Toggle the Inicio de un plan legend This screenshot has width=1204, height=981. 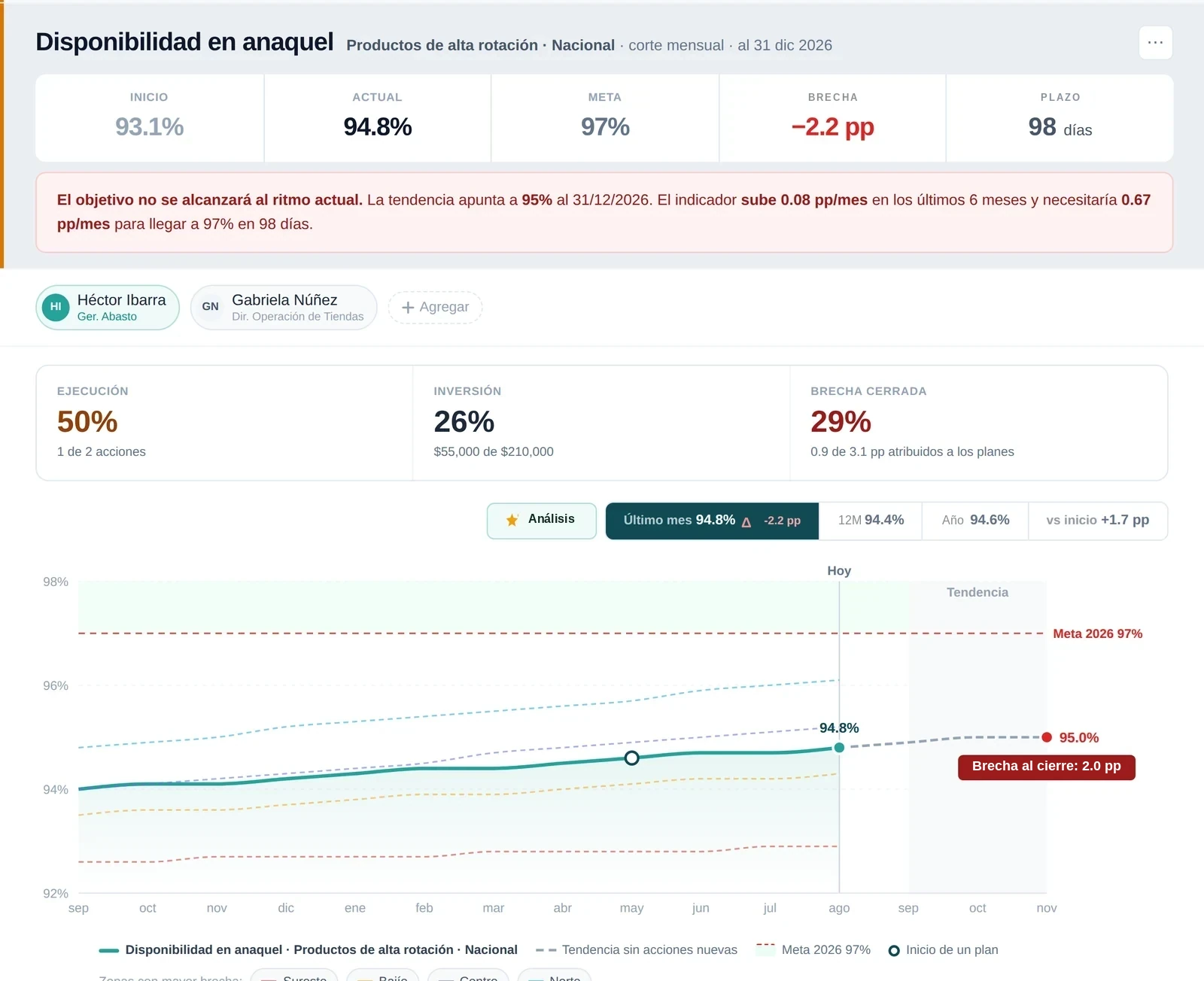(x=944, y=950)
